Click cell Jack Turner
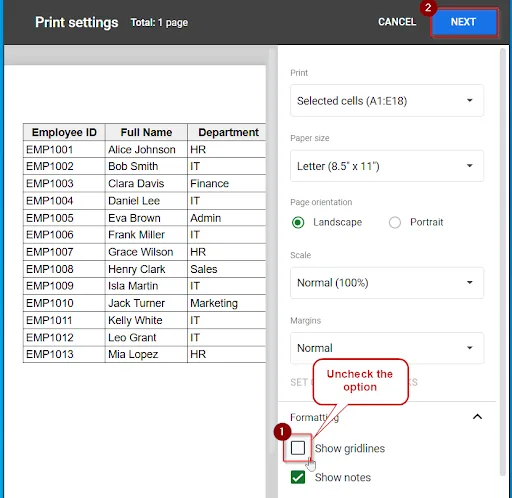Image resolution: width=512 pixels, height=498 pixels. [x=146, y=303]
